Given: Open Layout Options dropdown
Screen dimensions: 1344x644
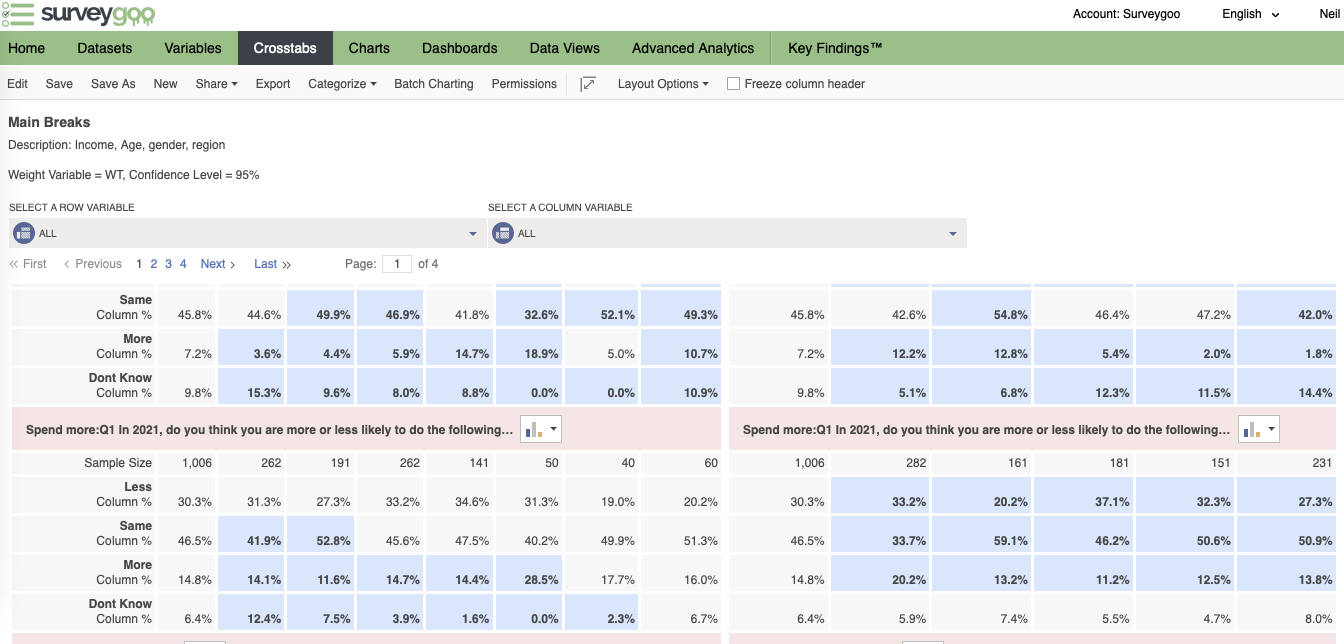Looking at the screenshot, I should pyautogui.click(x=663, y=84).
